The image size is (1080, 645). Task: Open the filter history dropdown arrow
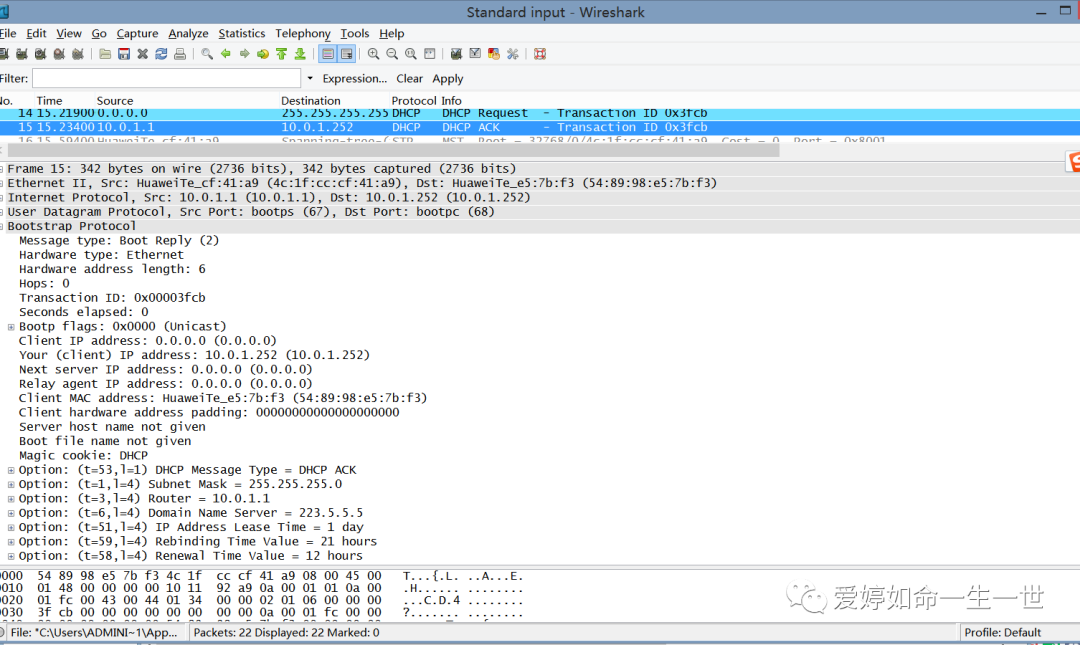[x=310, y=79]
